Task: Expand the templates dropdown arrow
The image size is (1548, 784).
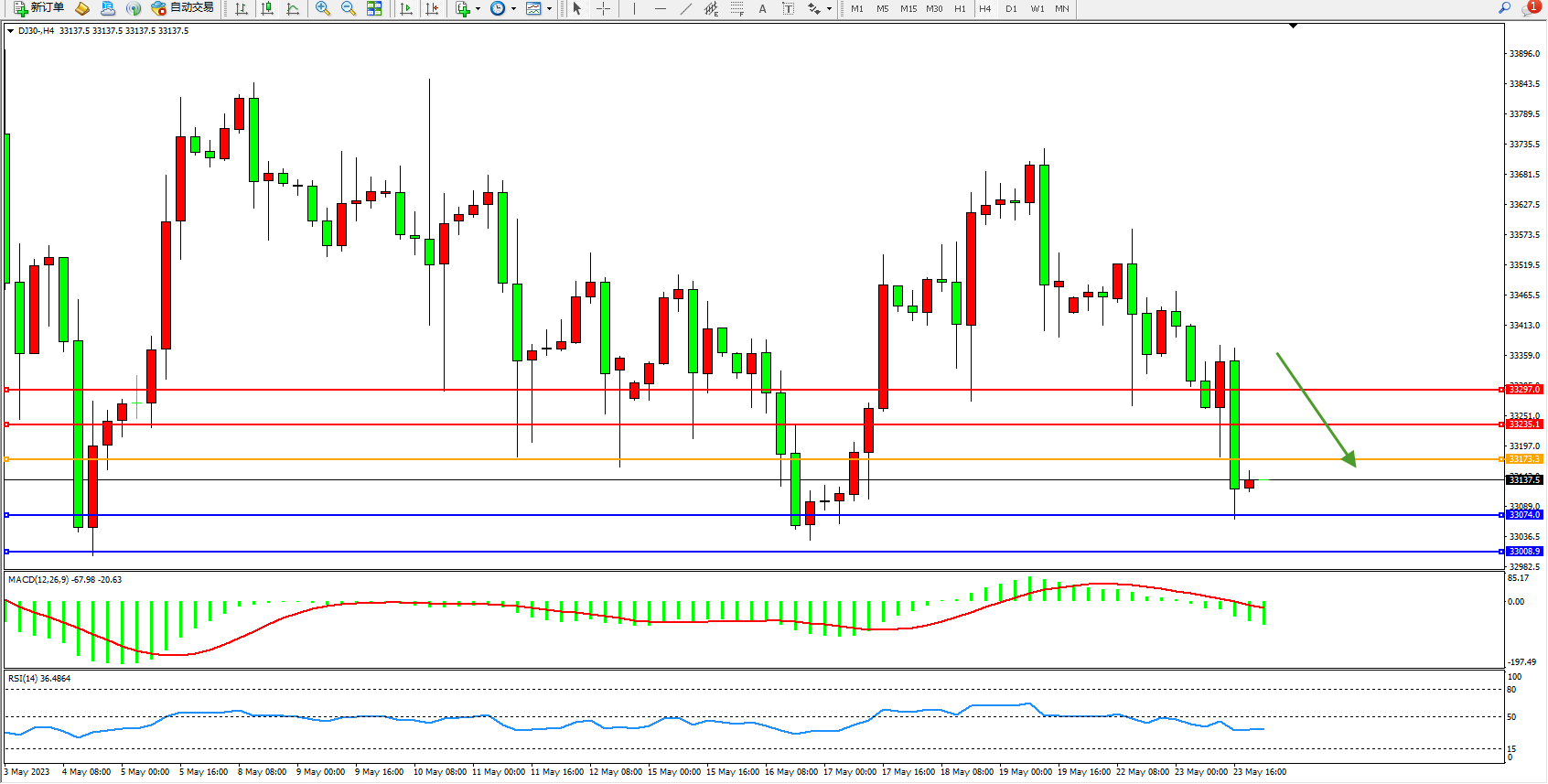Action: click(549, 9)
